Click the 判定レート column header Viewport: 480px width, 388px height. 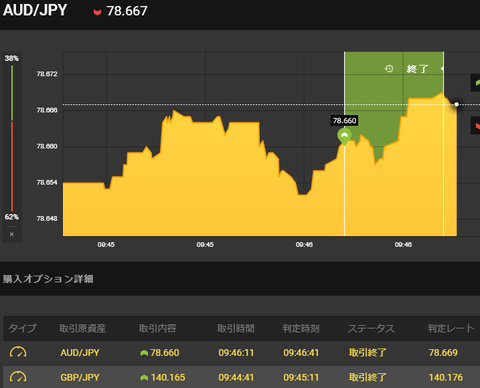pos(451,328)
